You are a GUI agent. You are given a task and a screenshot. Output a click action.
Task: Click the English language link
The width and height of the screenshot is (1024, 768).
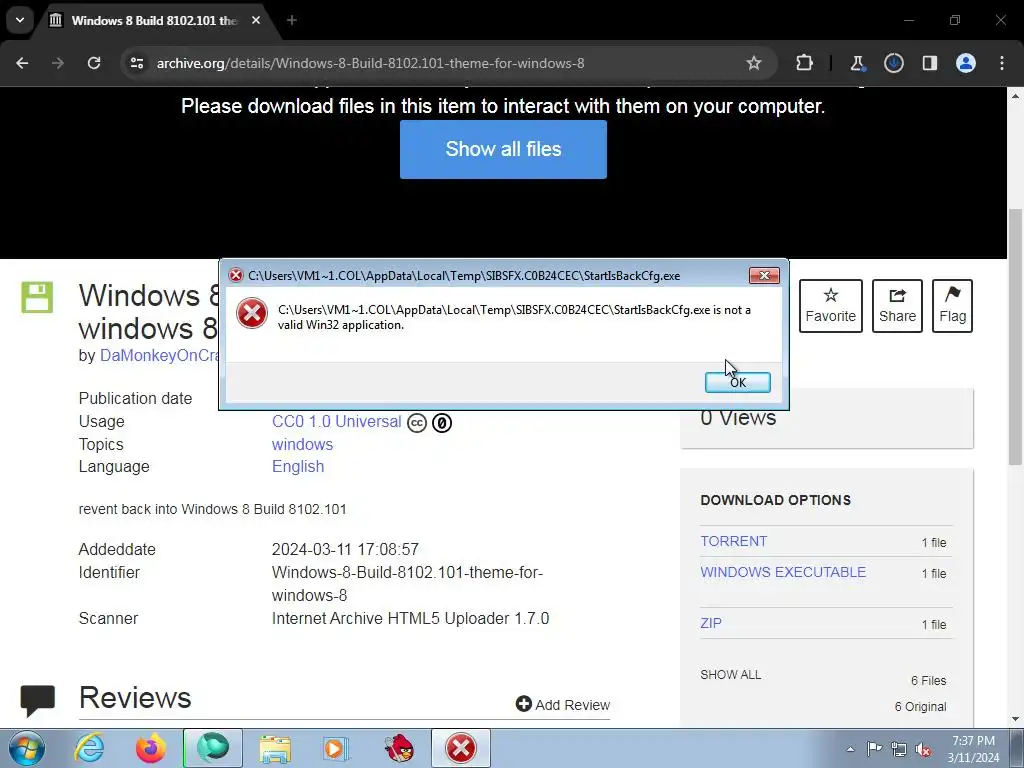pyautogui.click(x=298, y=466)
